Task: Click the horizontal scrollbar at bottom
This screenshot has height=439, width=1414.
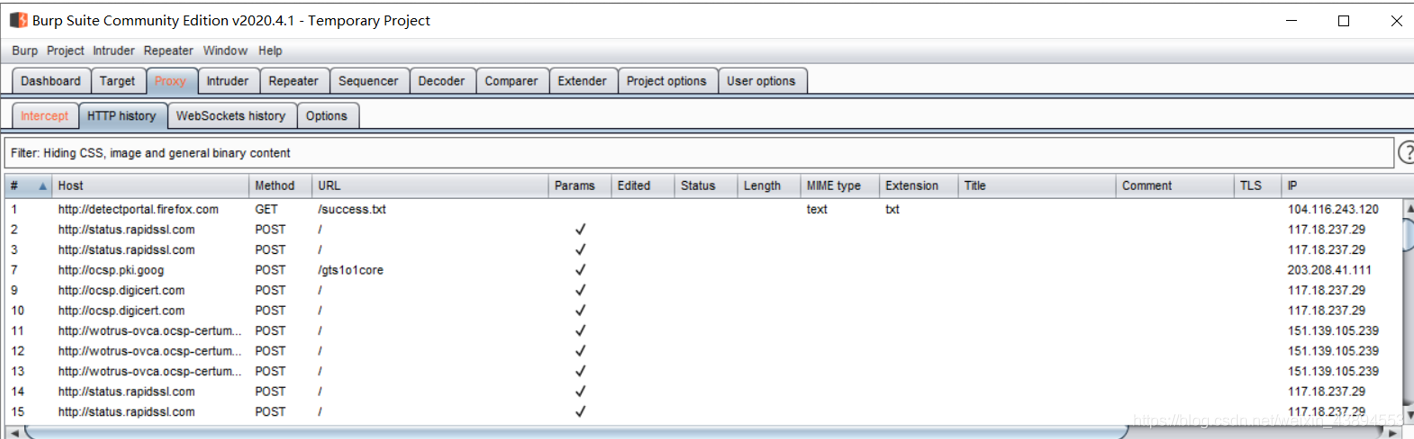Action: coord(576,432)
